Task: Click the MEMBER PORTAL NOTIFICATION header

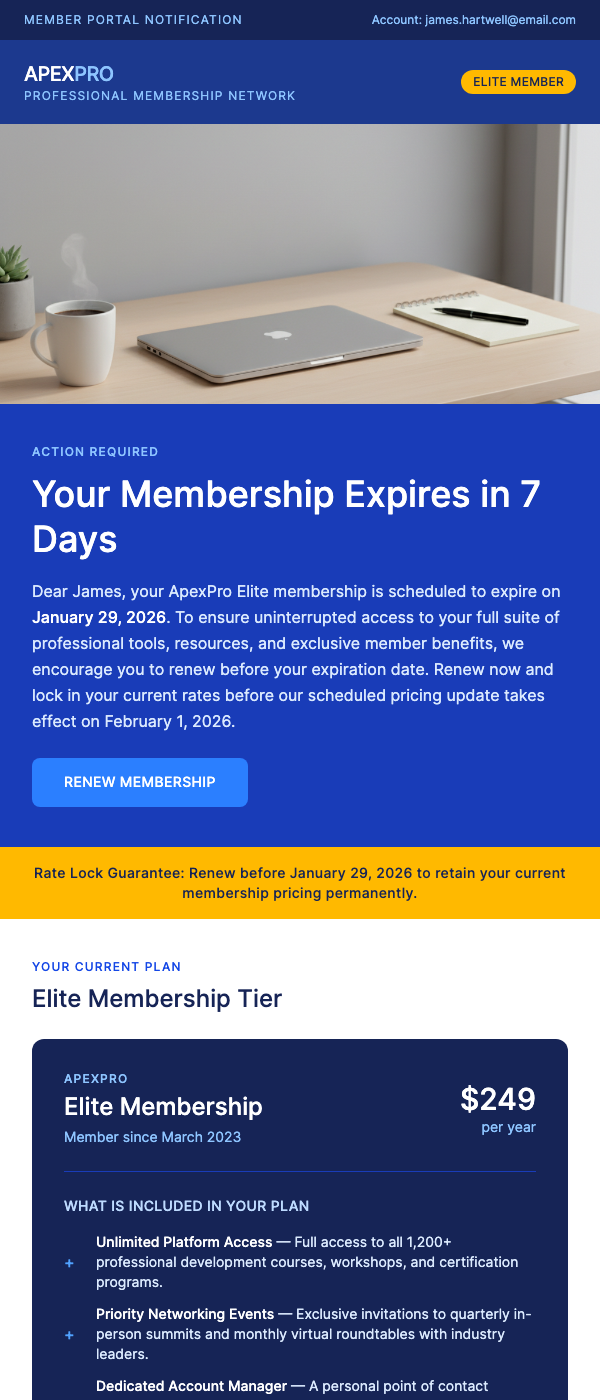Action: click(133, 20)
